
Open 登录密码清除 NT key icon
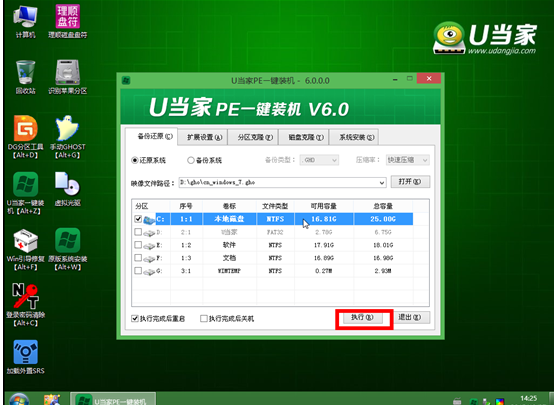(25, 305)
